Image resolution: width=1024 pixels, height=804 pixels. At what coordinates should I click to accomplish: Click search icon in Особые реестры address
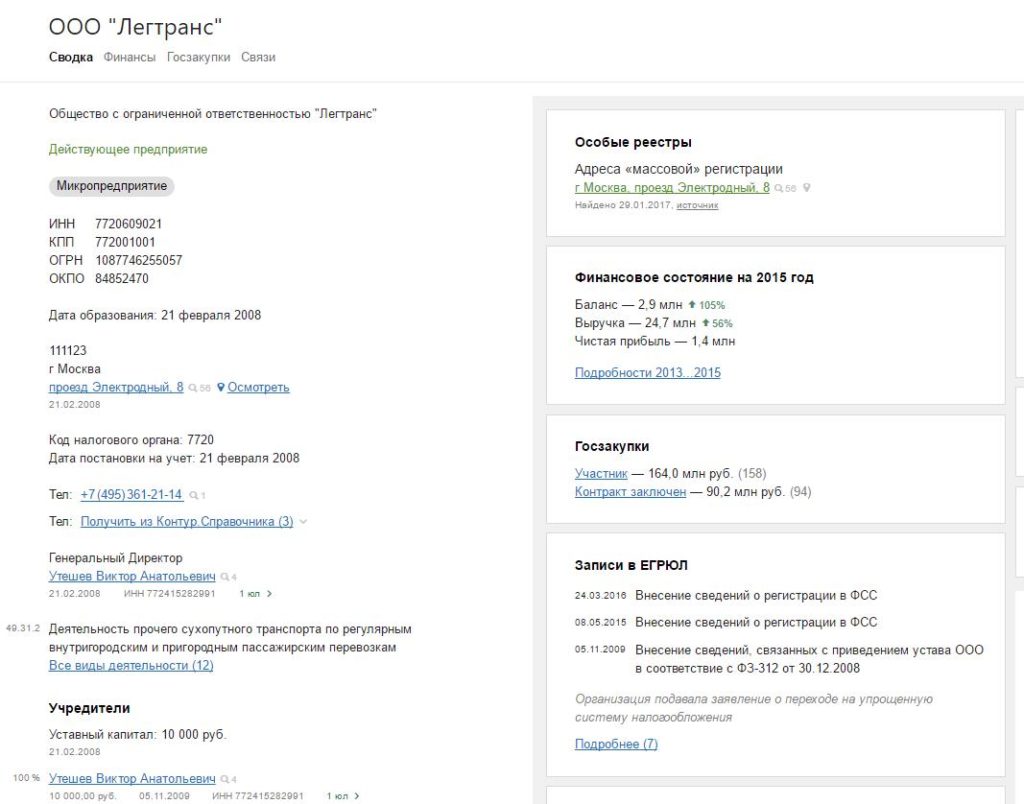point(778,188)
